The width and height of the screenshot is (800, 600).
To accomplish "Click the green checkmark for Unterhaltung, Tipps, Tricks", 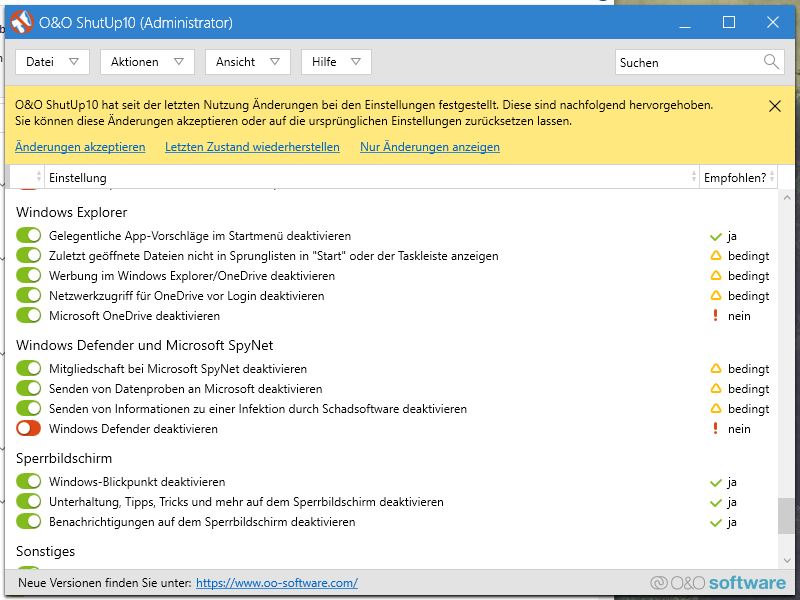I will pyautogui.click(x=716, y=503).
